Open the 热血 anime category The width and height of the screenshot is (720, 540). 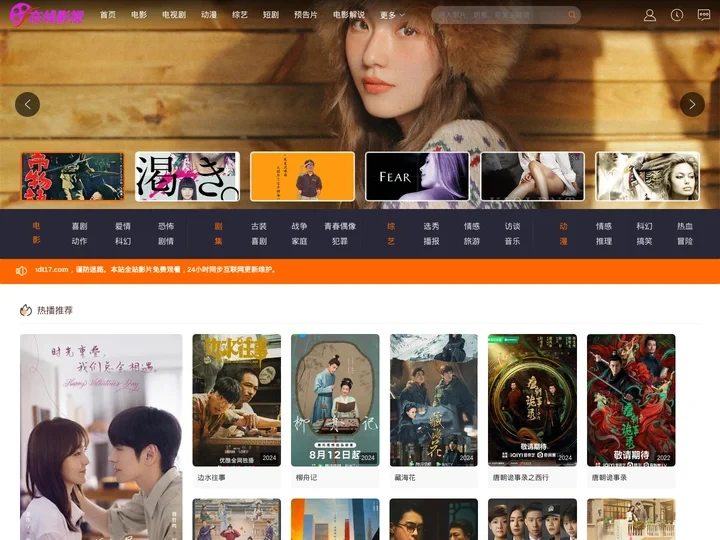685,226
